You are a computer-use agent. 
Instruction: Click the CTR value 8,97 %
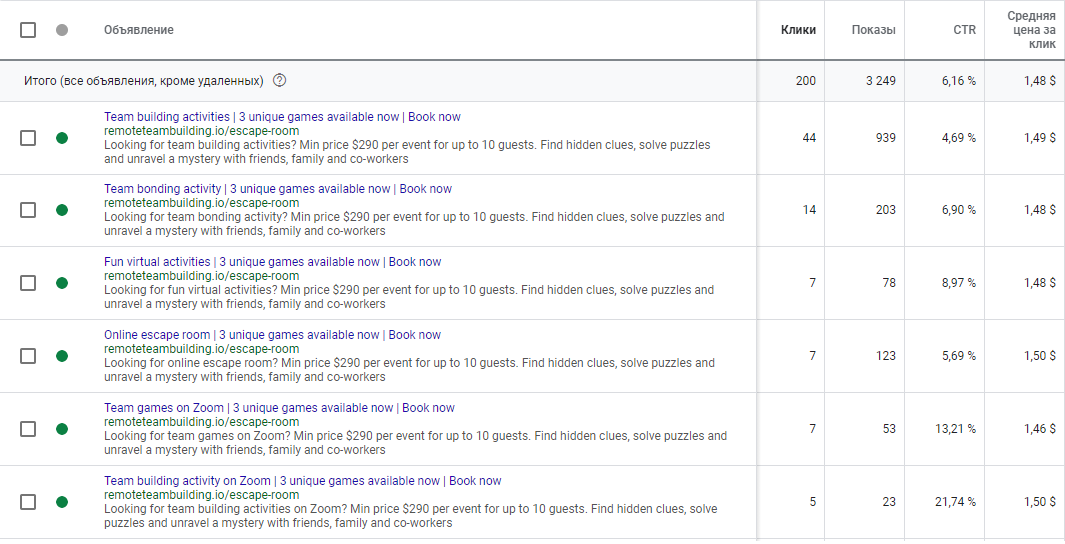point(958,283)
